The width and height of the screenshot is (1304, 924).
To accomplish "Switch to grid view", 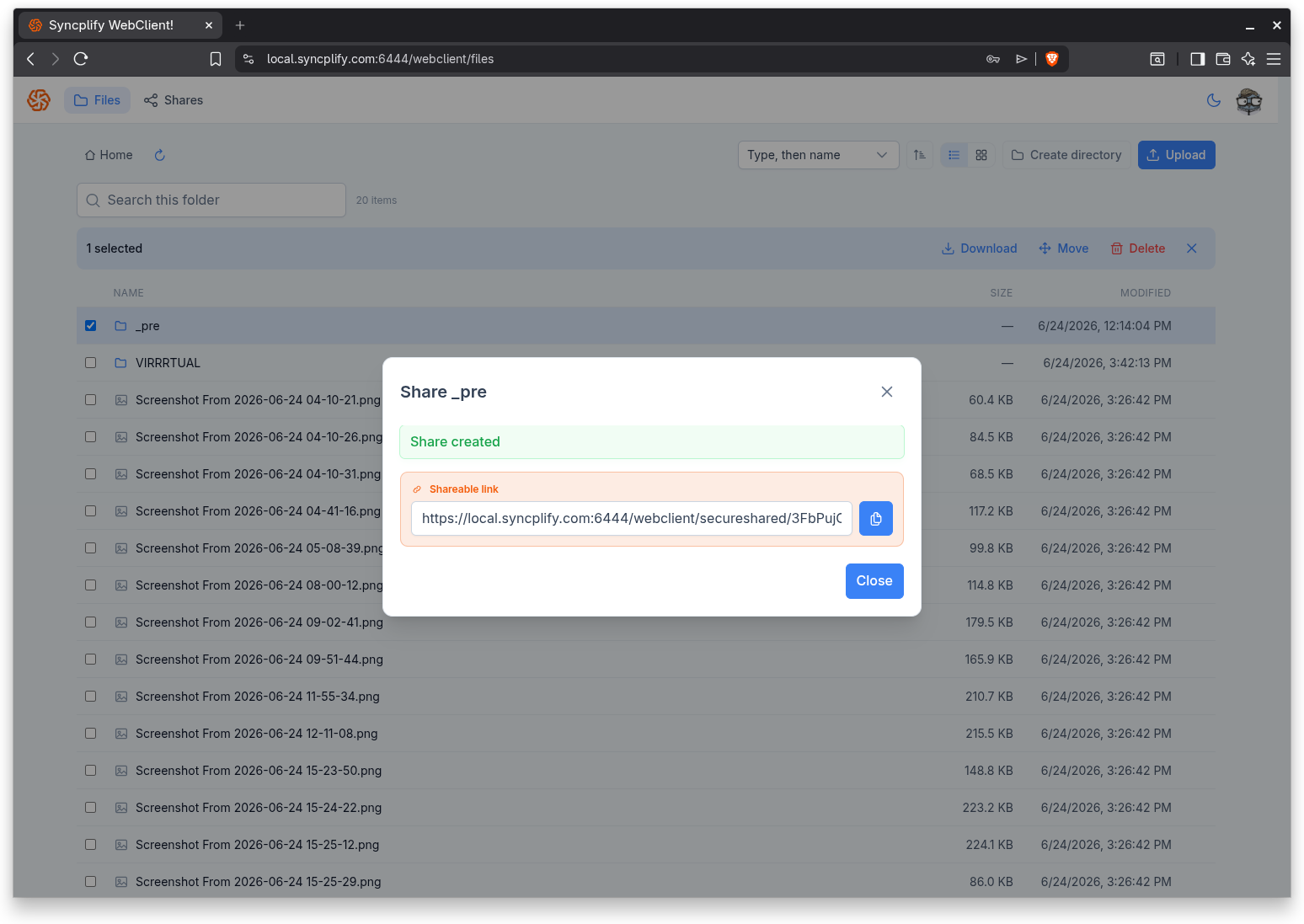I will click(981, 155).
